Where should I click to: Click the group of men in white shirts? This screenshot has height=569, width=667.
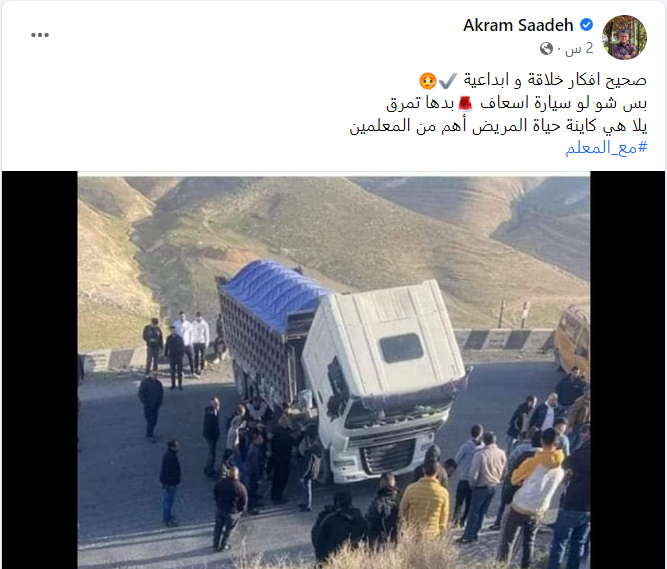(191, 342)
